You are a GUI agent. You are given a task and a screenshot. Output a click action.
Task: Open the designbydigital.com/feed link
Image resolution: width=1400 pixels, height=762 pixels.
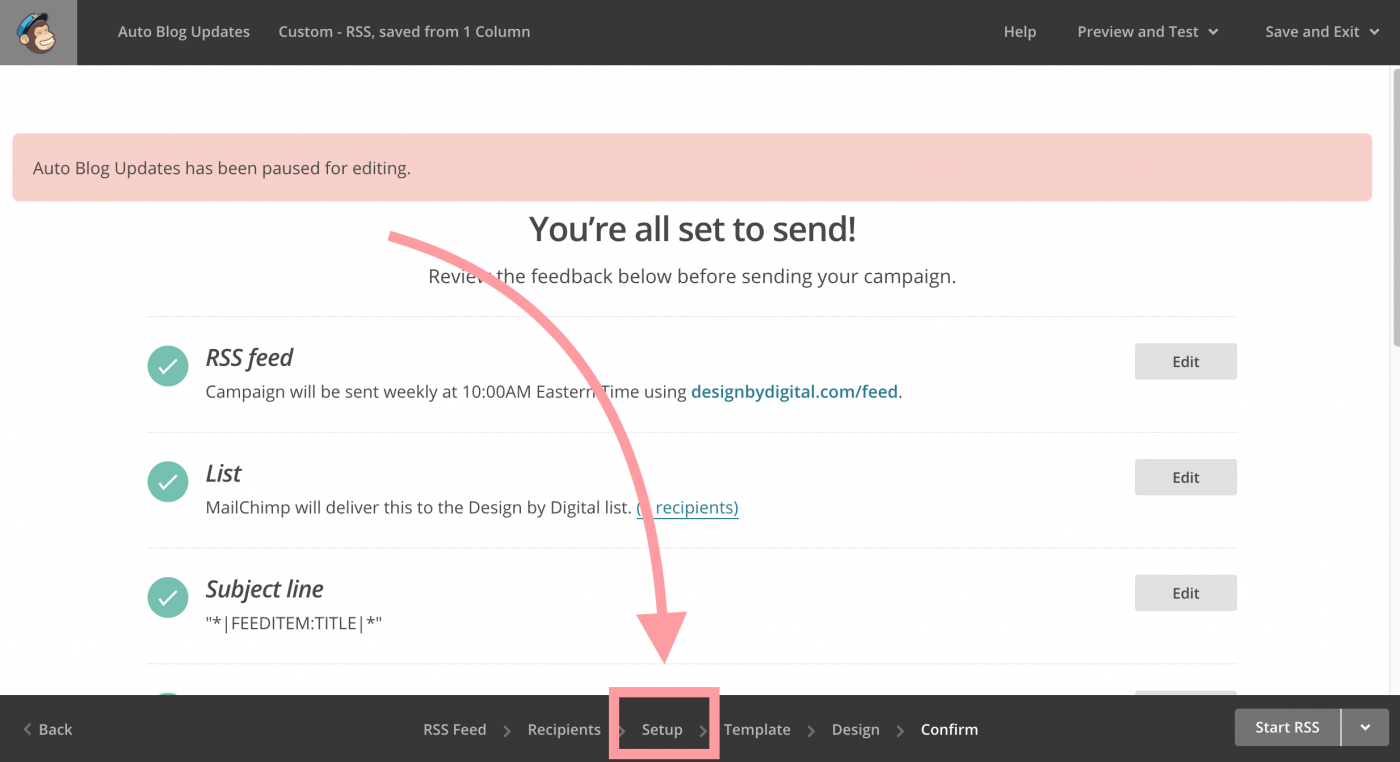coord(793,391)
